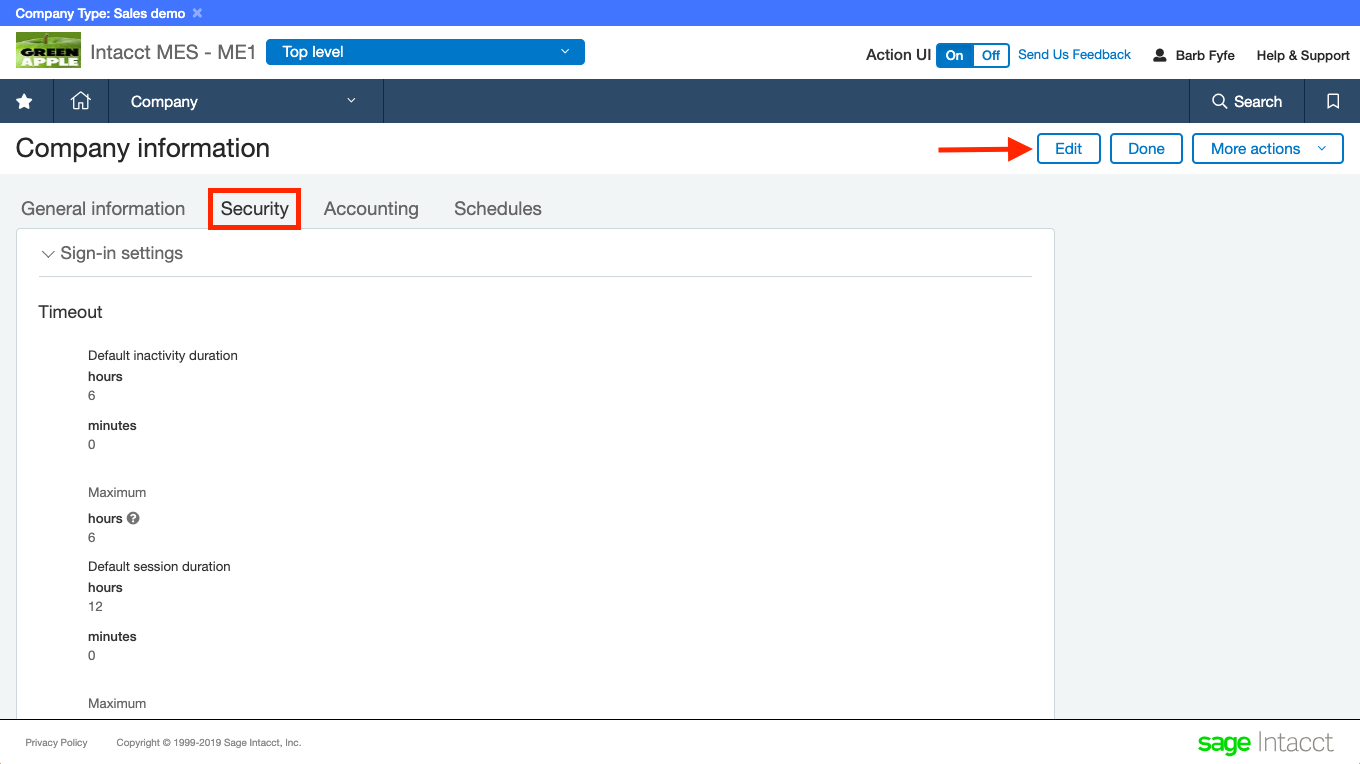Open the Top level entity dropdown

click(425, 52)
